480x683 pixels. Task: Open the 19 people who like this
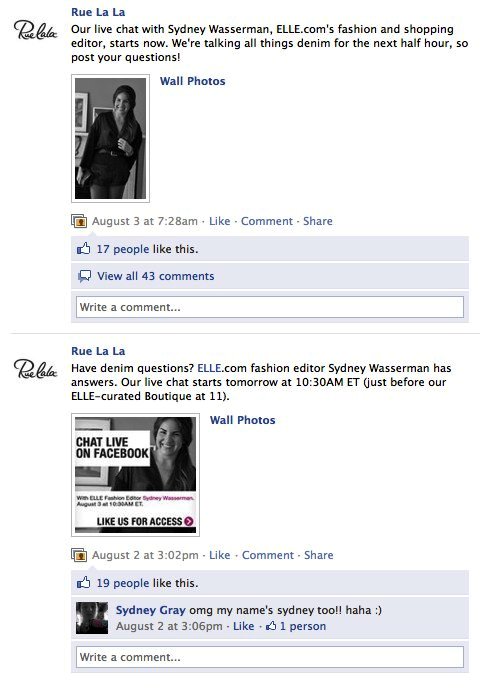click(123, 583)
